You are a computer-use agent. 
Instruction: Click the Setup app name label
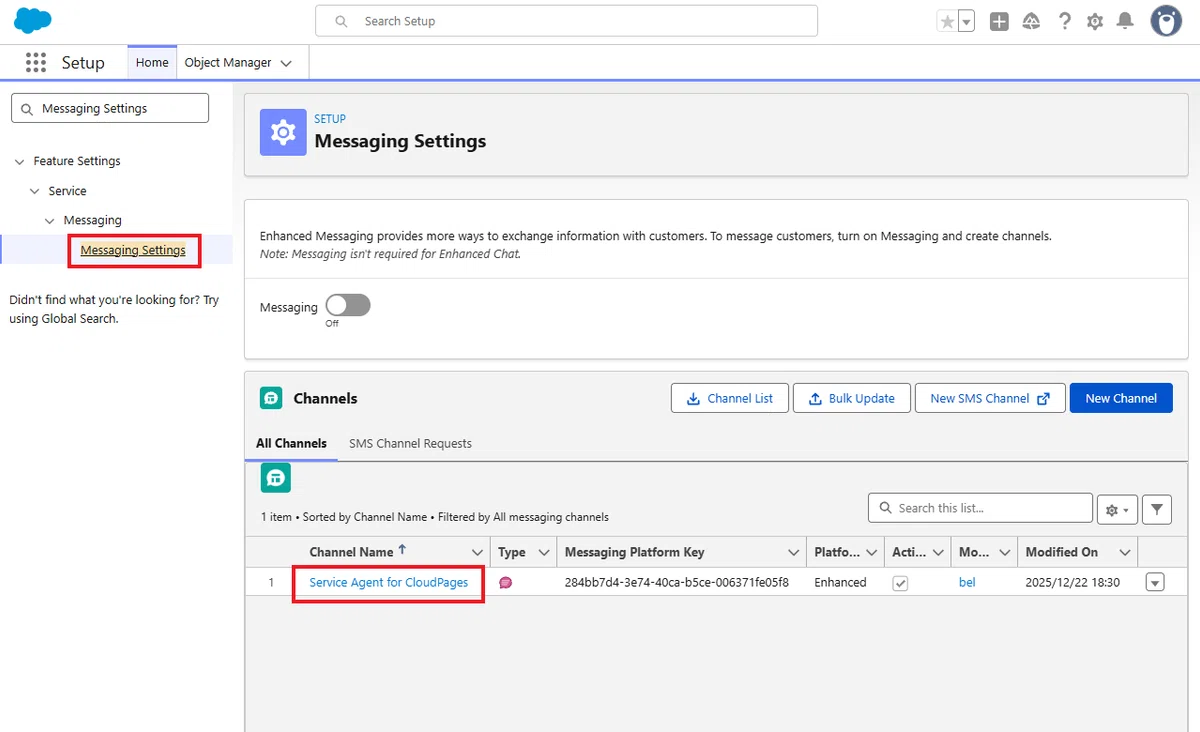pos(83,63)
